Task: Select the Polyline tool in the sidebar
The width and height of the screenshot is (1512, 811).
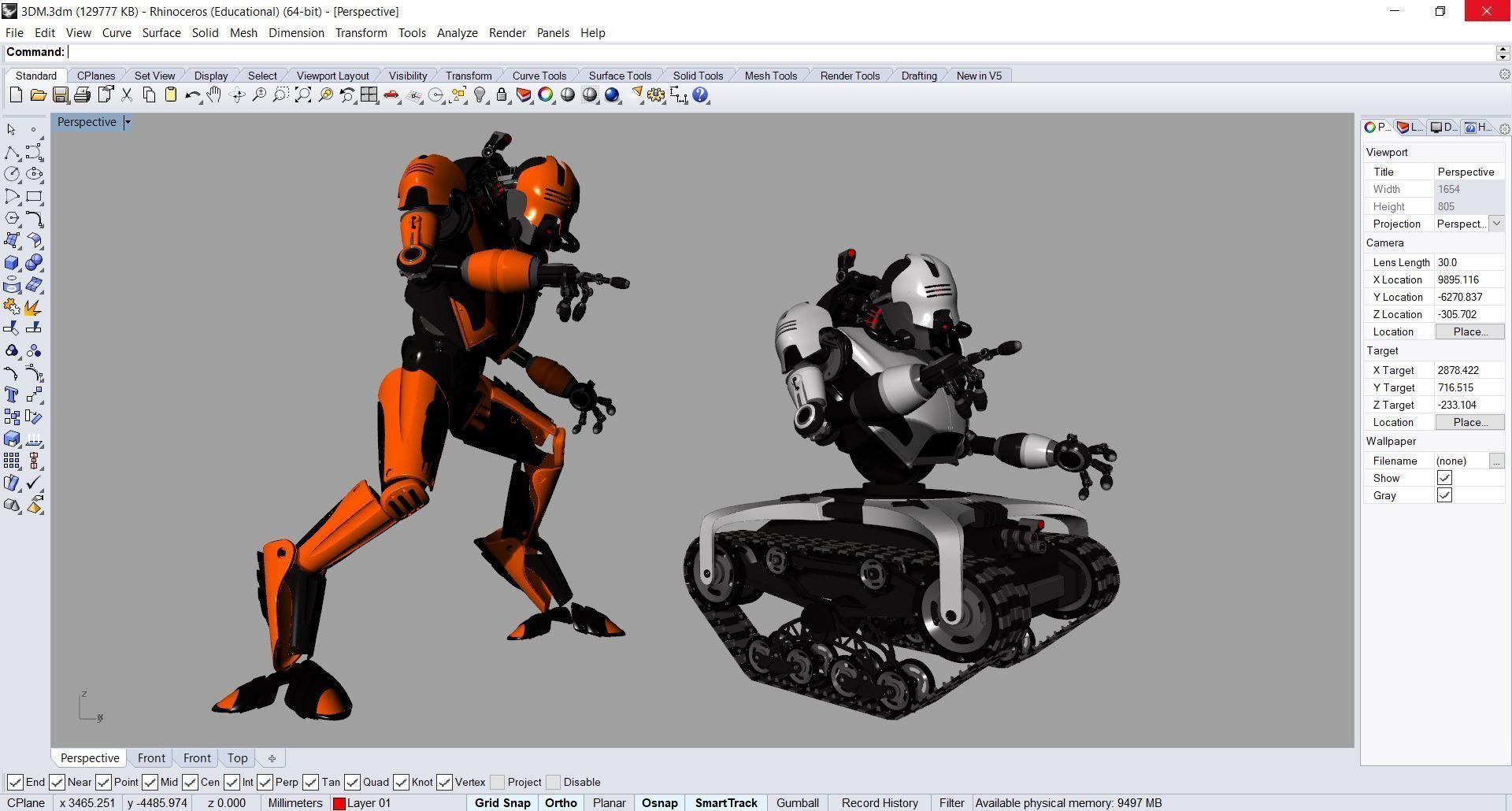Action: click(x=12, y=152)
